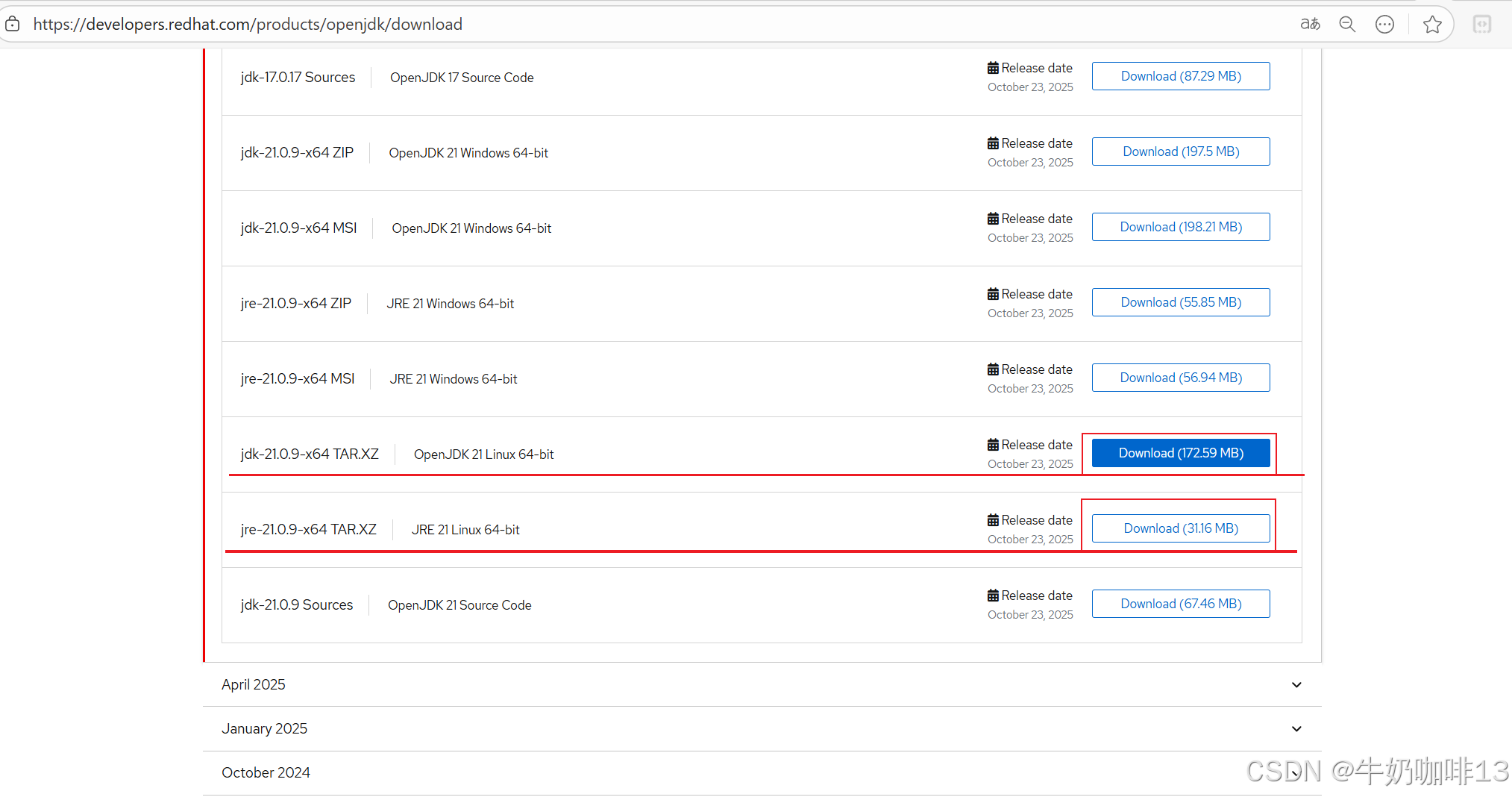Click the JRE 21 Windows 64-bit text in the jre-21.0.9-x64 ZIP row
Image resolution: width=1512 pixels, height=797 pixels.
450,304
